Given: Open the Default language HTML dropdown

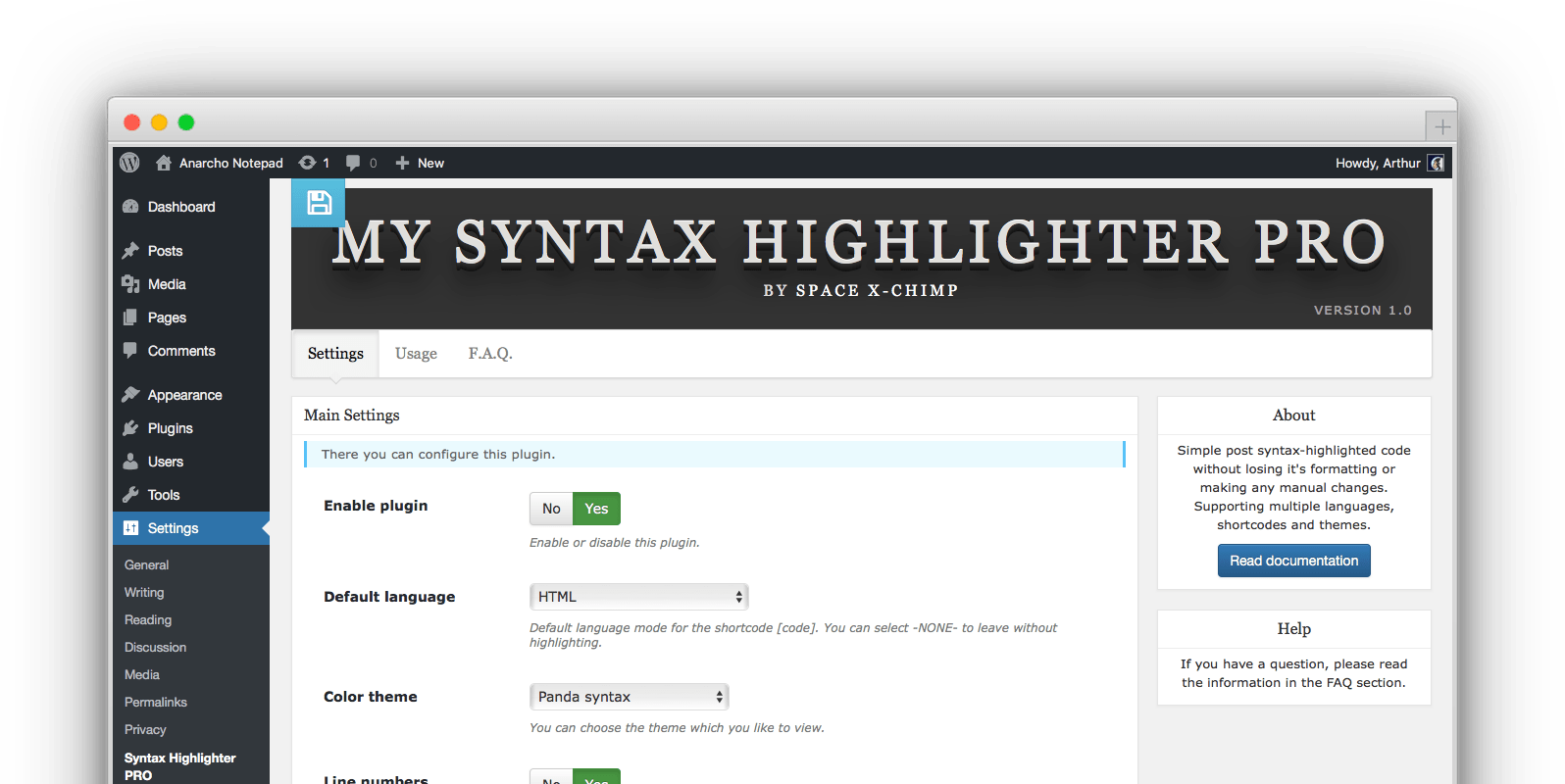Looking at the screenshot, I should tap(639, 597).
